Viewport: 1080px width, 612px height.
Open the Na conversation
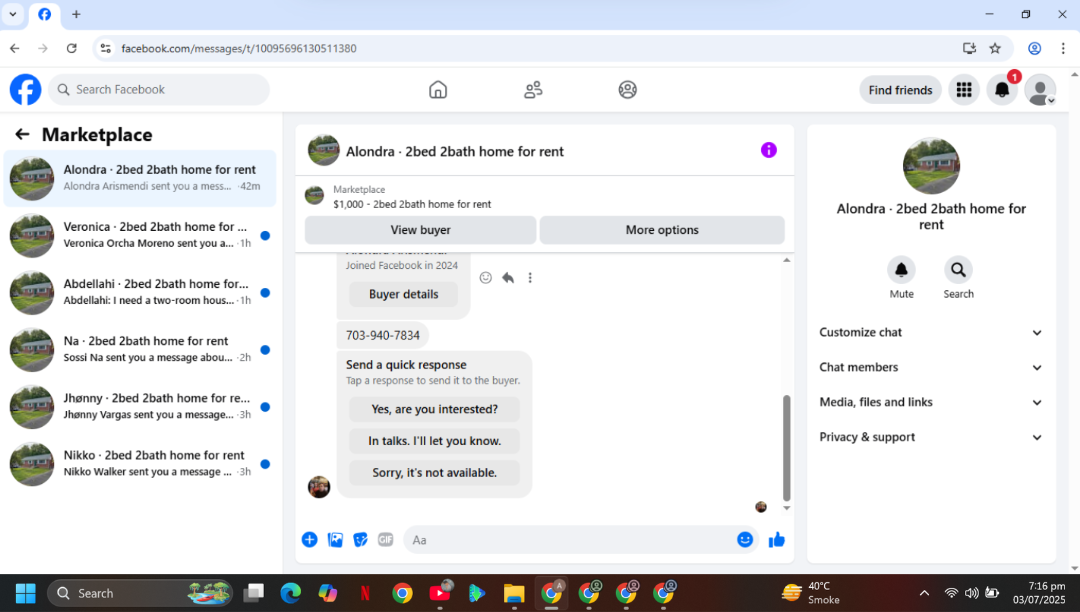coord(140,350)
